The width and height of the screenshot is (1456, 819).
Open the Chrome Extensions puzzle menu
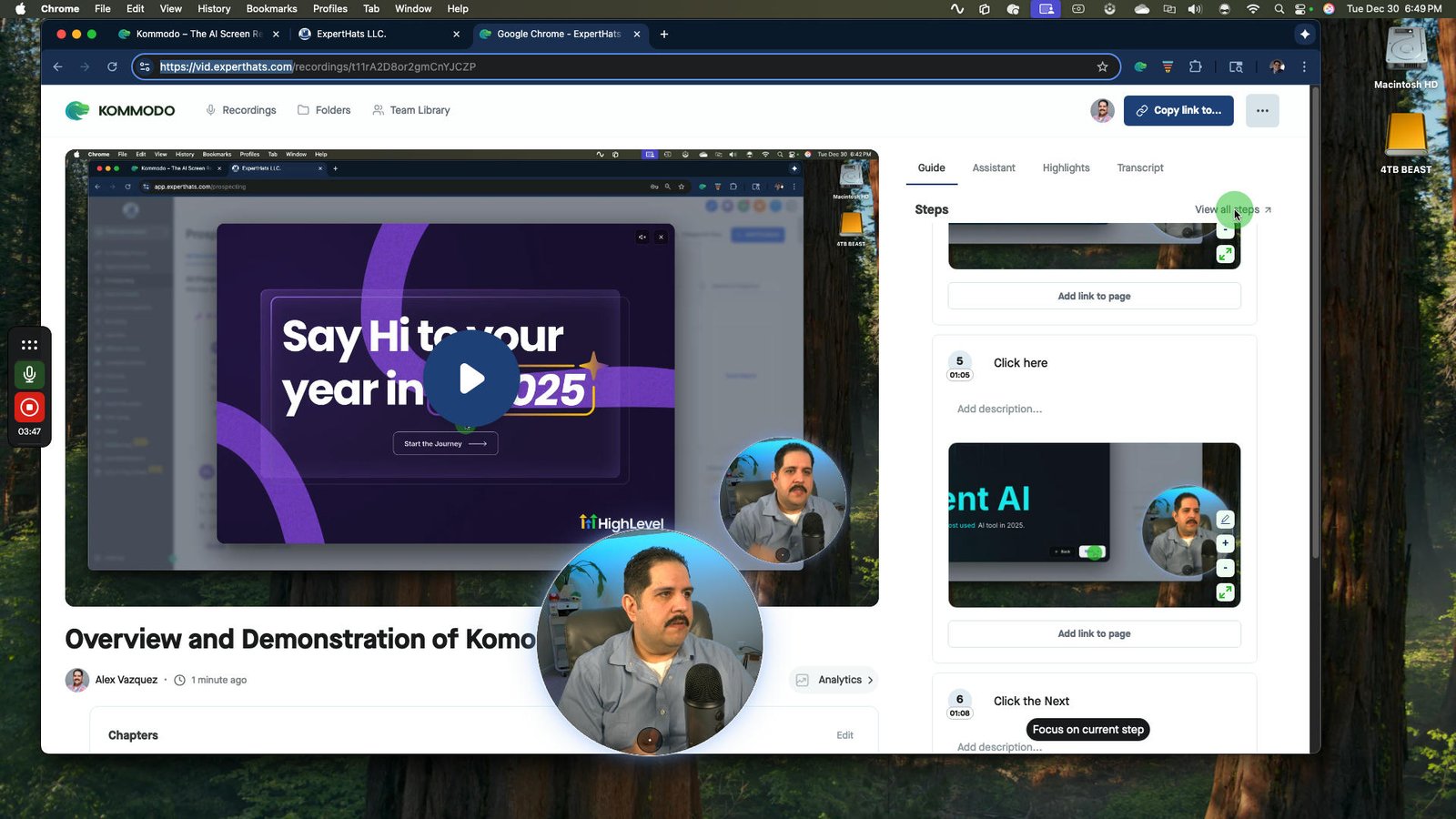[x=1196, y=66]
